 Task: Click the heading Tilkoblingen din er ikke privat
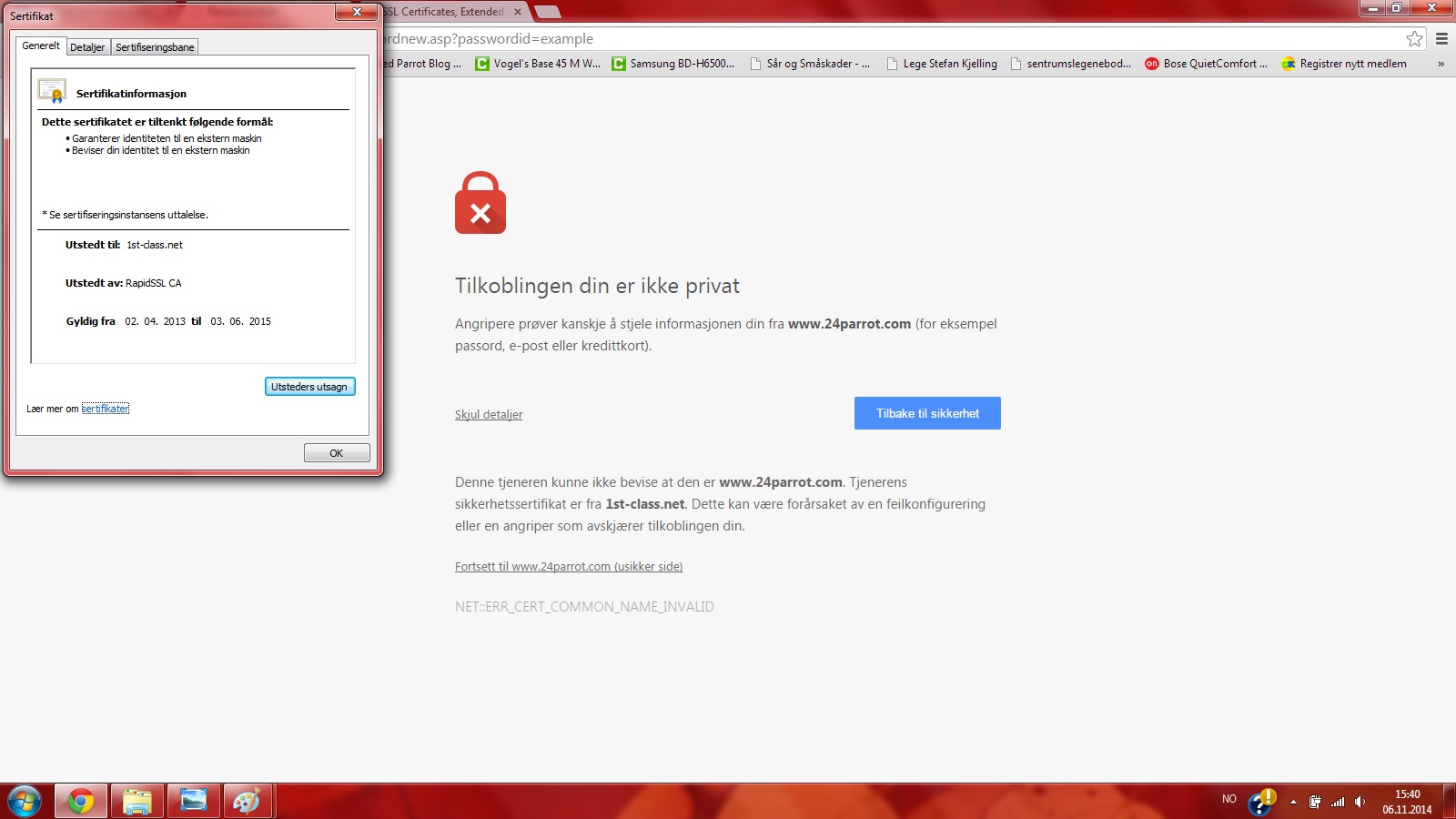click(x=597, y=286)
